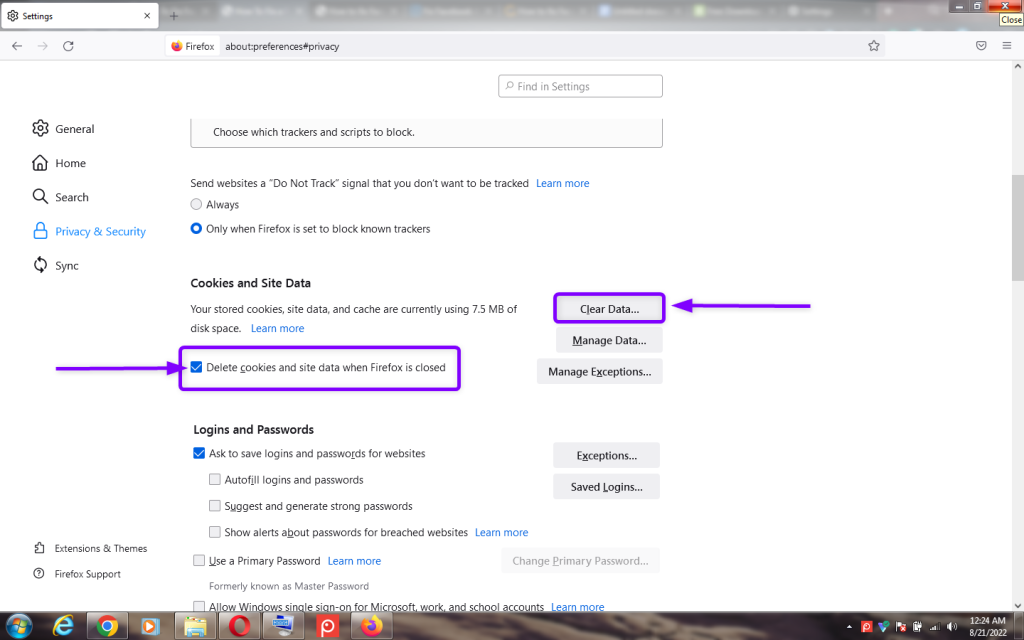This screenshot has height=640, width=1024.
Task: Toggle Delete cookies when Firefox is closed
Action: (196, 367)
